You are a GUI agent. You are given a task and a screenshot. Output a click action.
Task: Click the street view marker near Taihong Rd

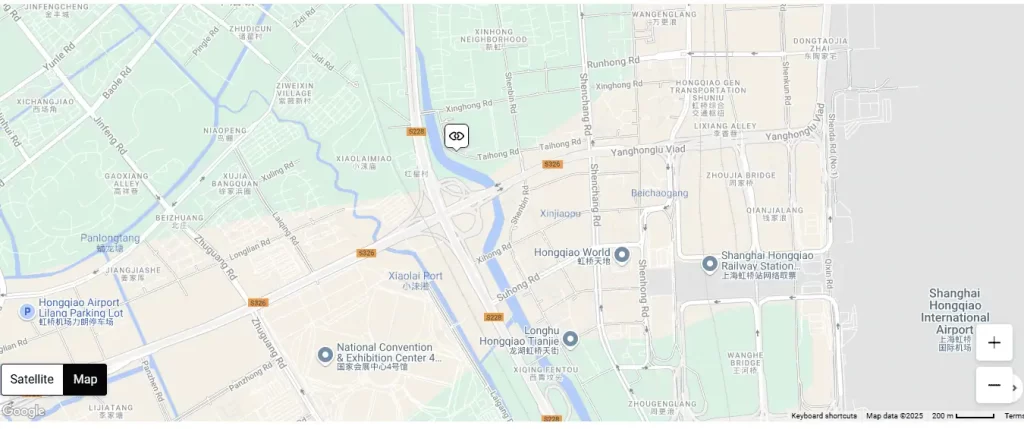[x=456, y=136]
